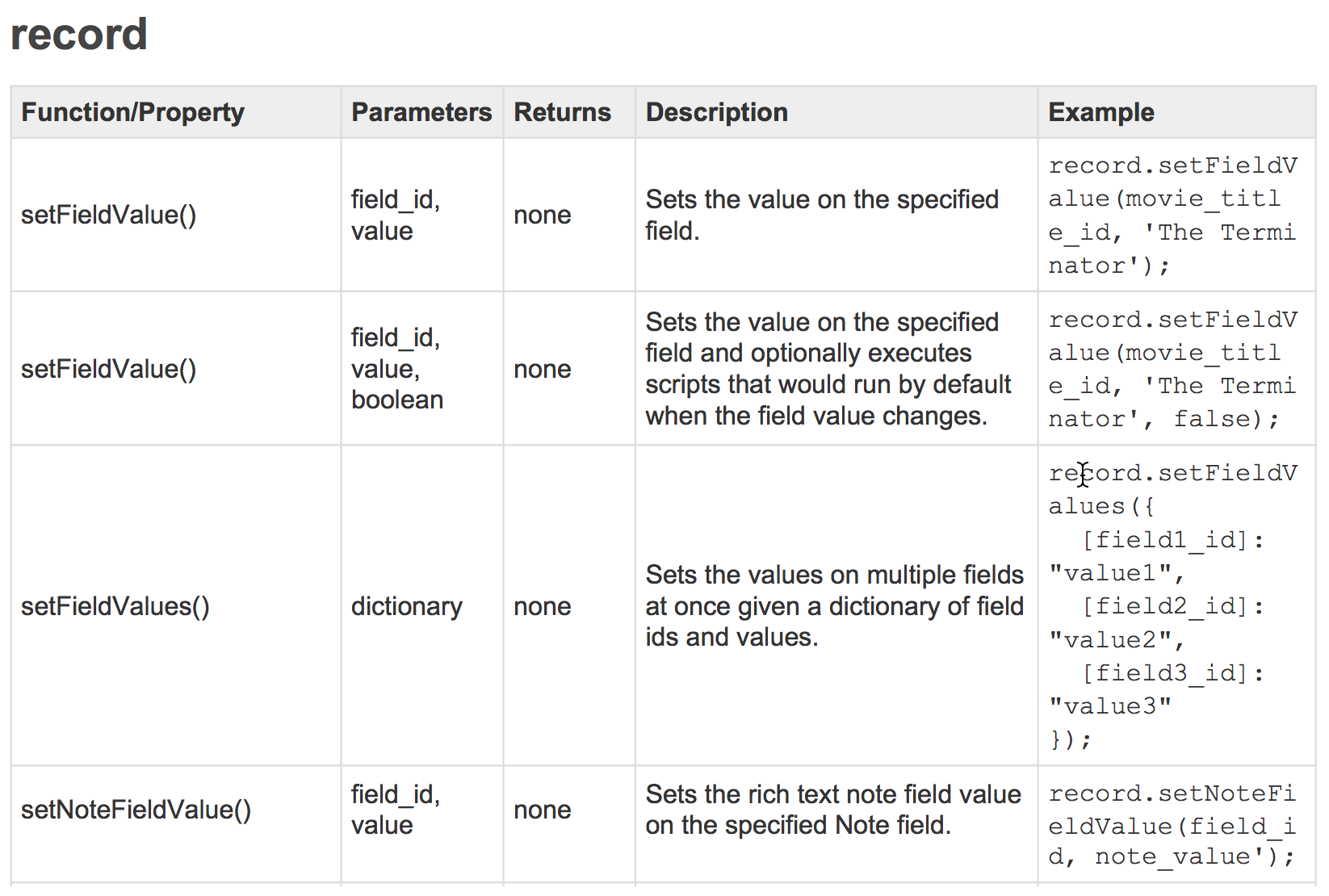The width and height of the screenshot is (1329, 896).
Task: Click the rich text note field description
Action: pos(832,810)
